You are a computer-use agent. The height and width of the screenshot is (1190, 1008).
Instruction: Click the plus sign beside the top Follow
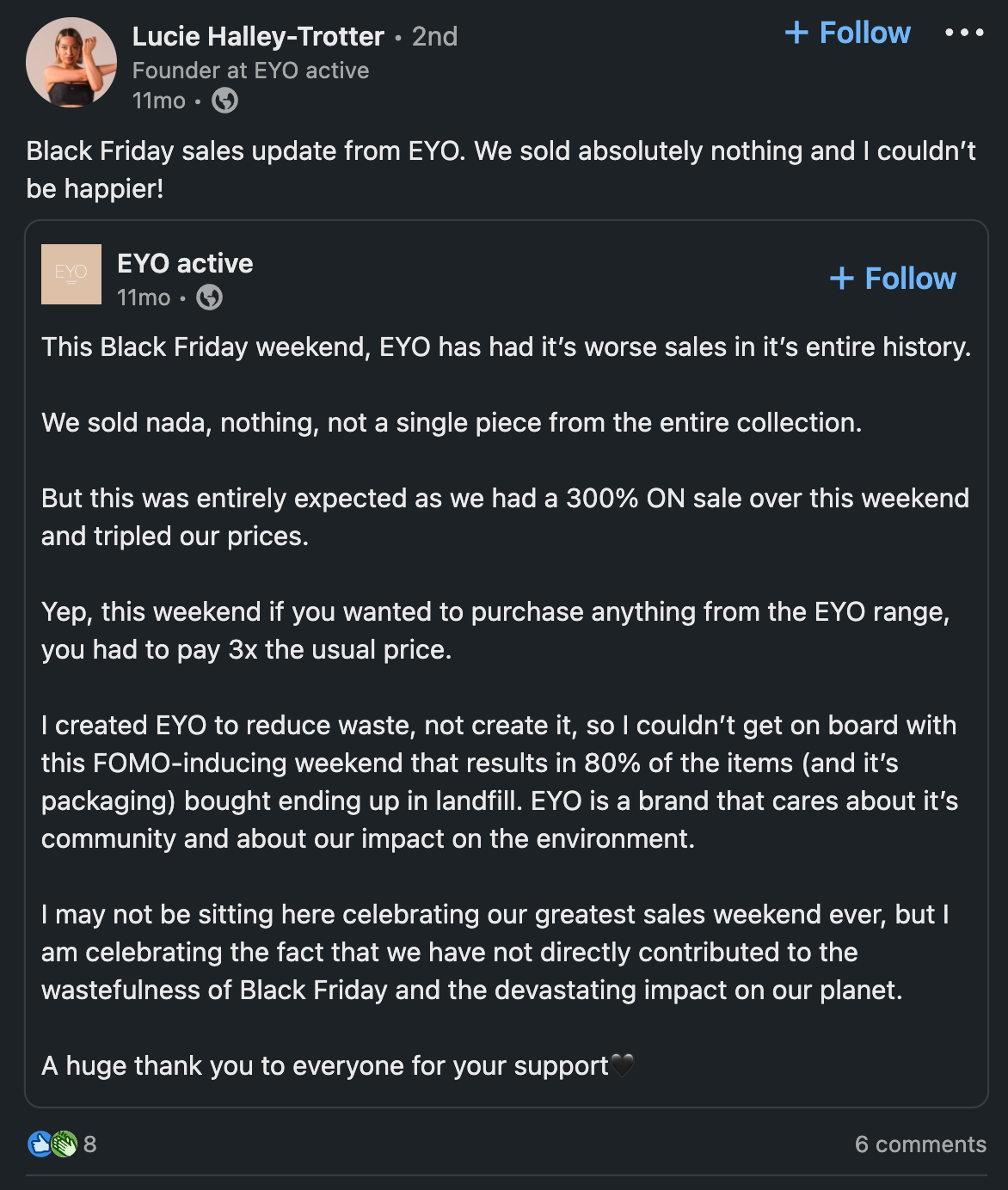(x=796, y=33)
